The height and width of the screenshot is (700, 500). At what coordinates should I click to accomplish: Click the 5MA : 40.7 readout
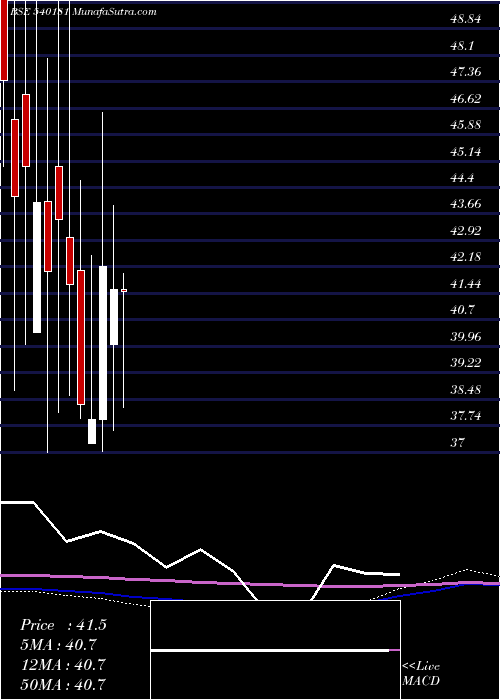(x=58, y=645)
